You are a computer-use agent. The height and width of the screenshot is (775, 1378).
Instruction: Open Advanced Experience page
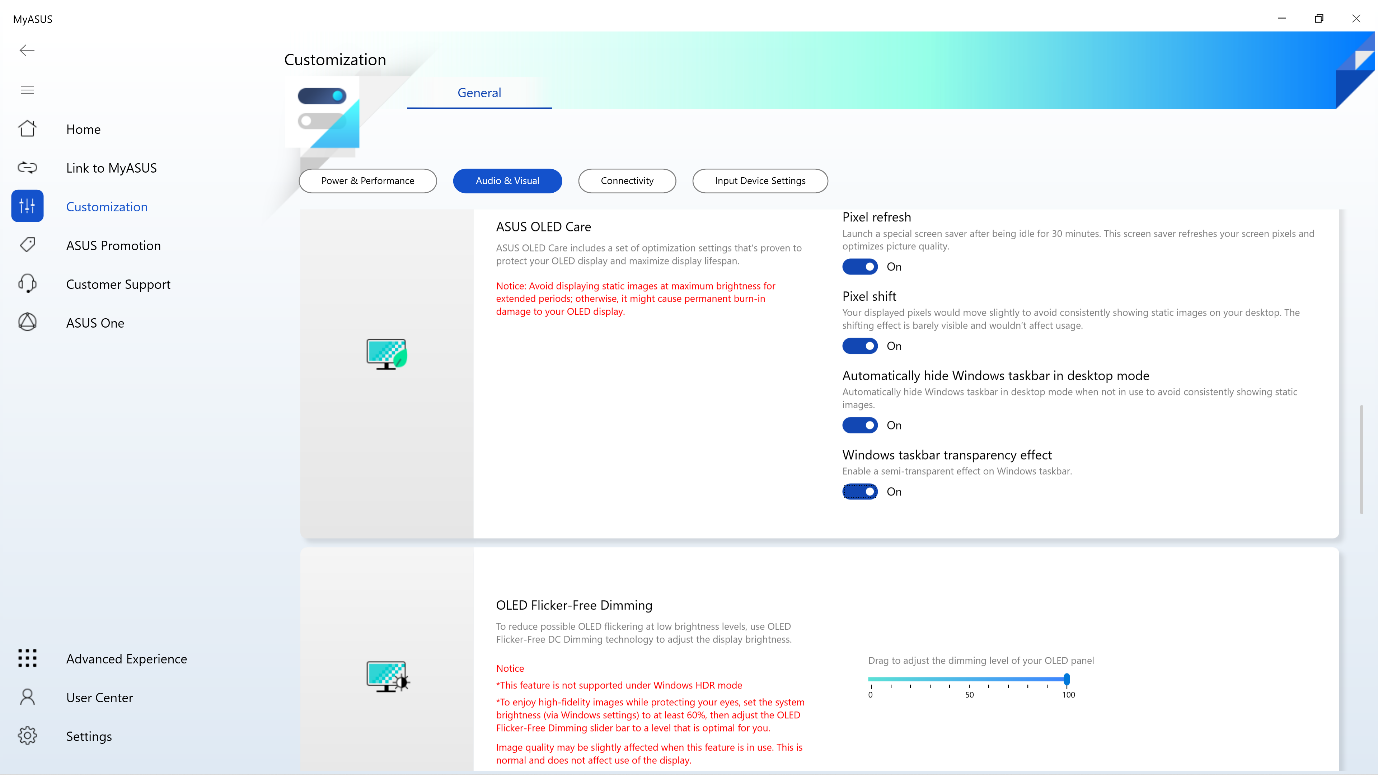126,659
